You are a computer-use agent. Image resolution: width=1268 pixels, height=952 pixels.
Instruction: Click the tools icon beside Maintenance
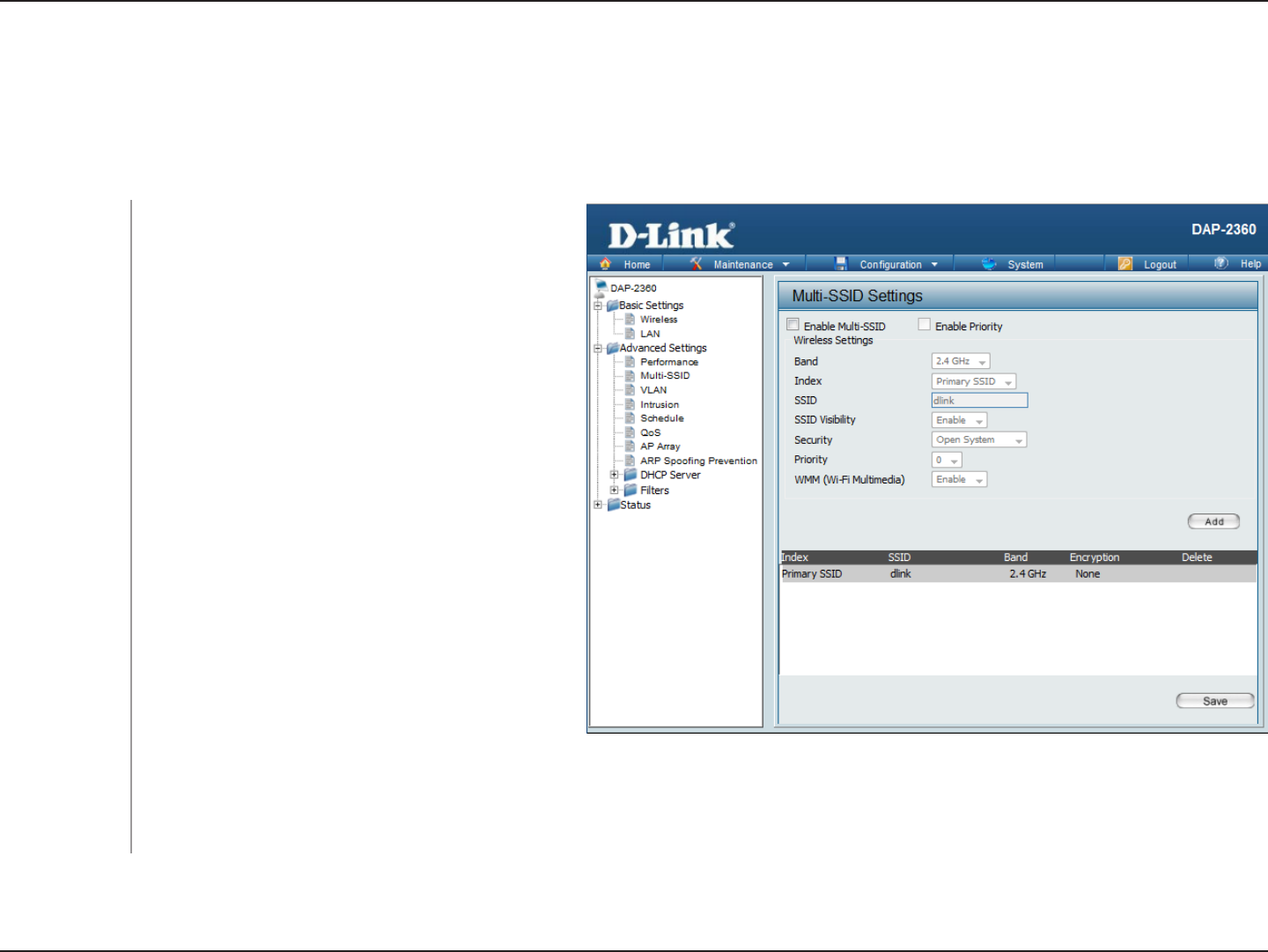coord(696,263)
